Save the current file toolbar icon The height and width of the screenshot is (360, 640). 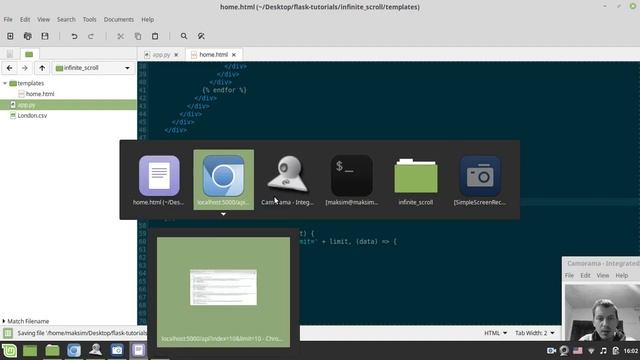click(45, 36)
